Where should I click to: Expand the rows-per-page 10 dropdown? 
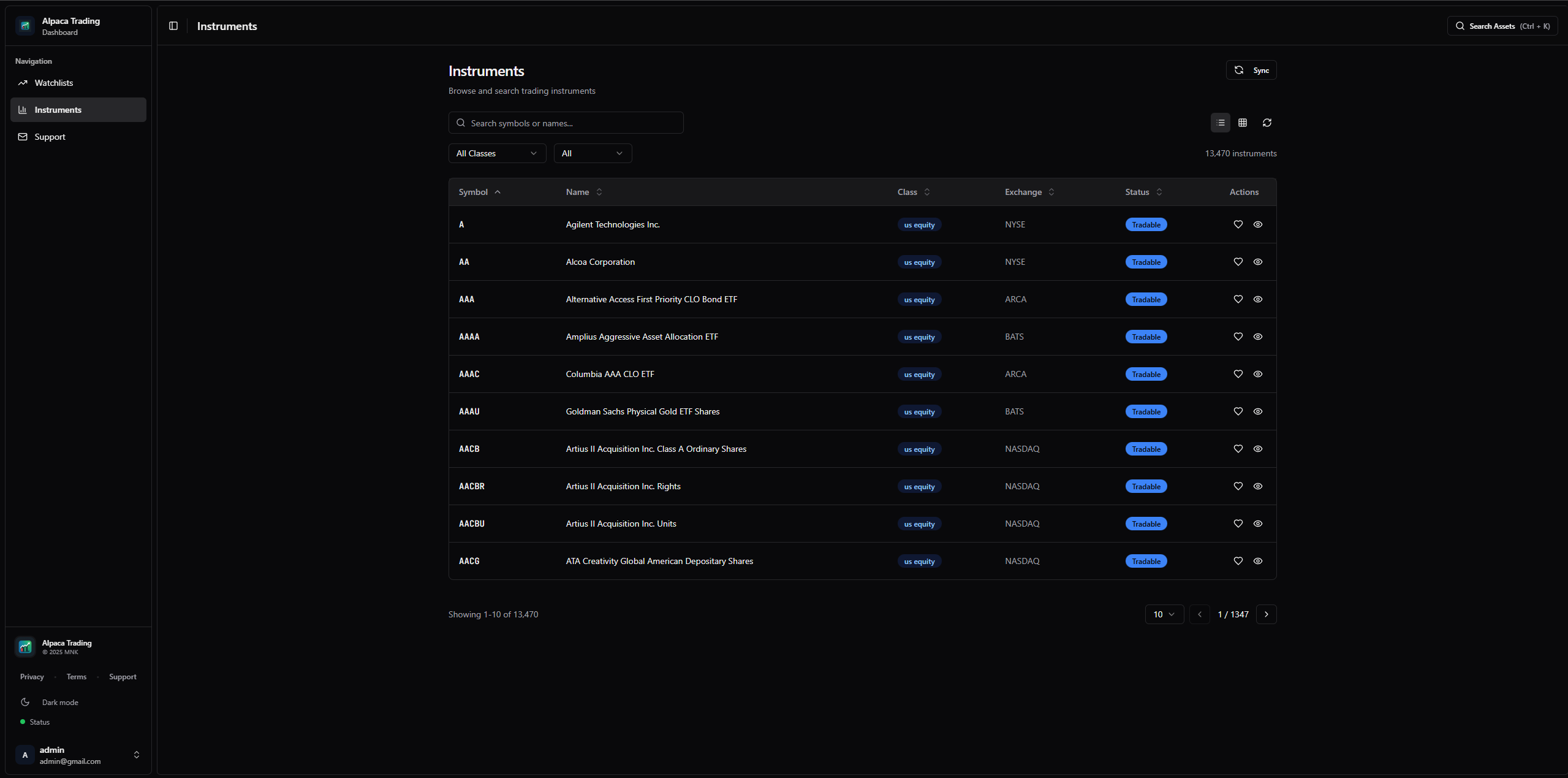coord(1164,614)
